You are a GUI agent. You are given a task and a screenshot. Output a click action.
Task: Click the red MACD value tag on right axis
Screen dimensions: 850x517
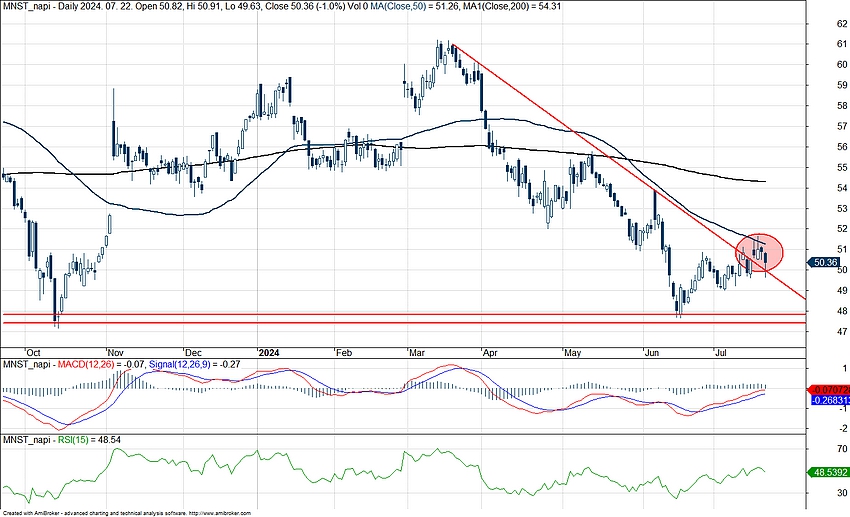pos(829,388)
